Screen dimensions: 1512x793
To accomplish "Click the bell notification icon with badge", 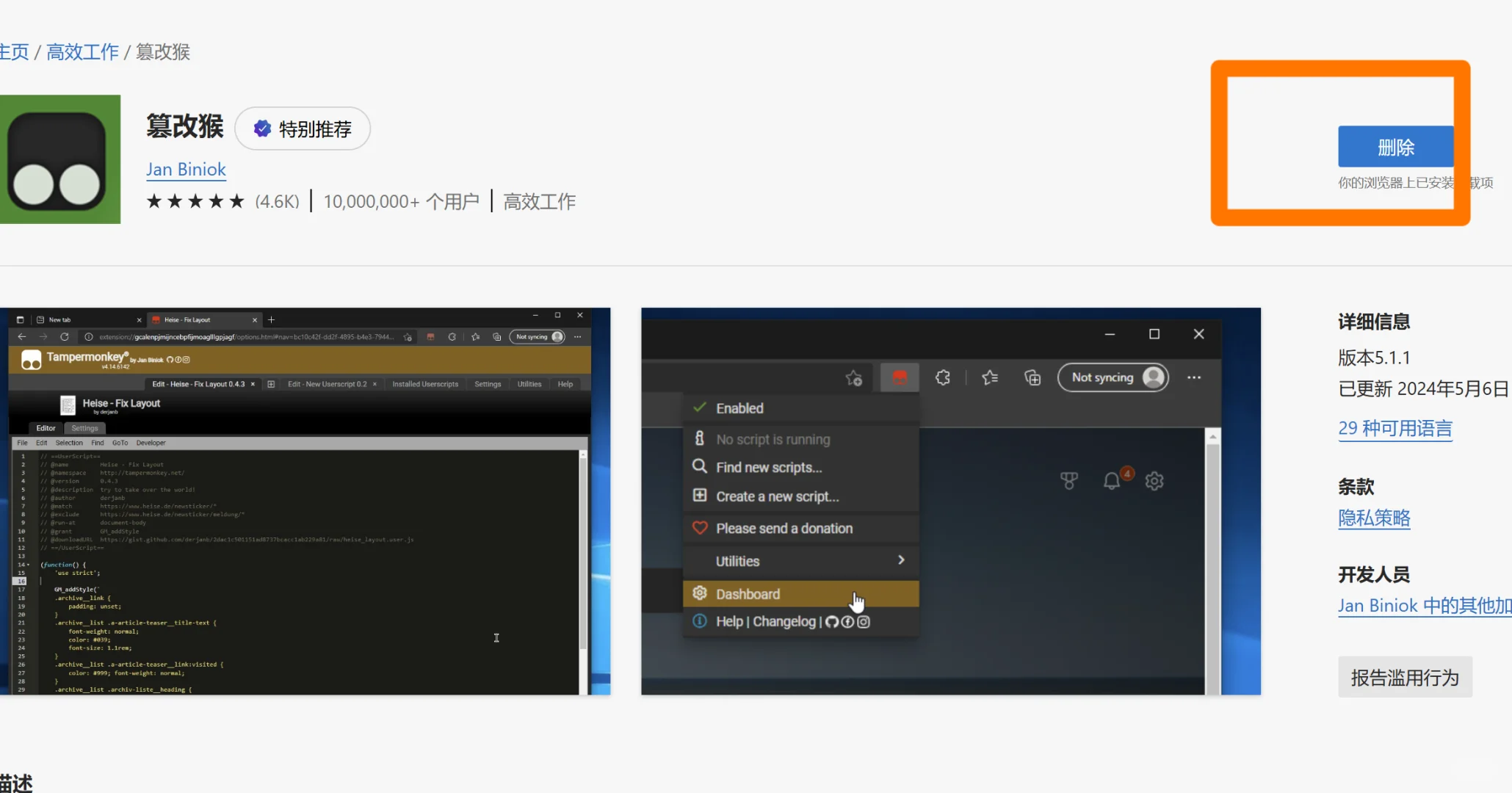I will coord(1112,481).
